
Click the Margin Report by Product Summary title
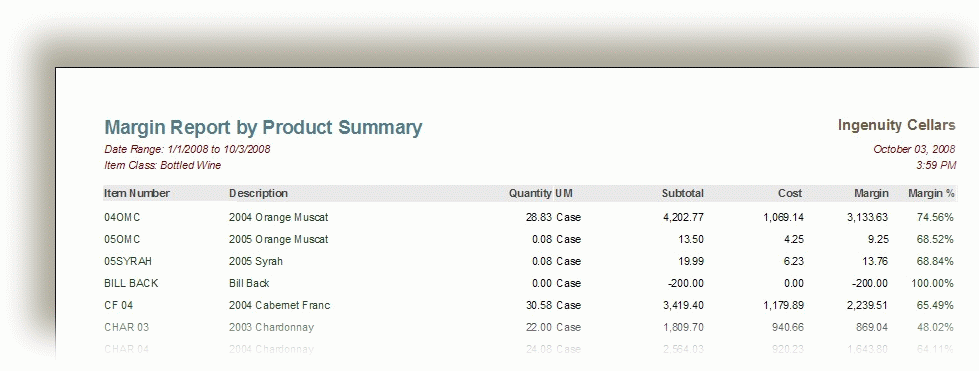click(x=263, y=127)
